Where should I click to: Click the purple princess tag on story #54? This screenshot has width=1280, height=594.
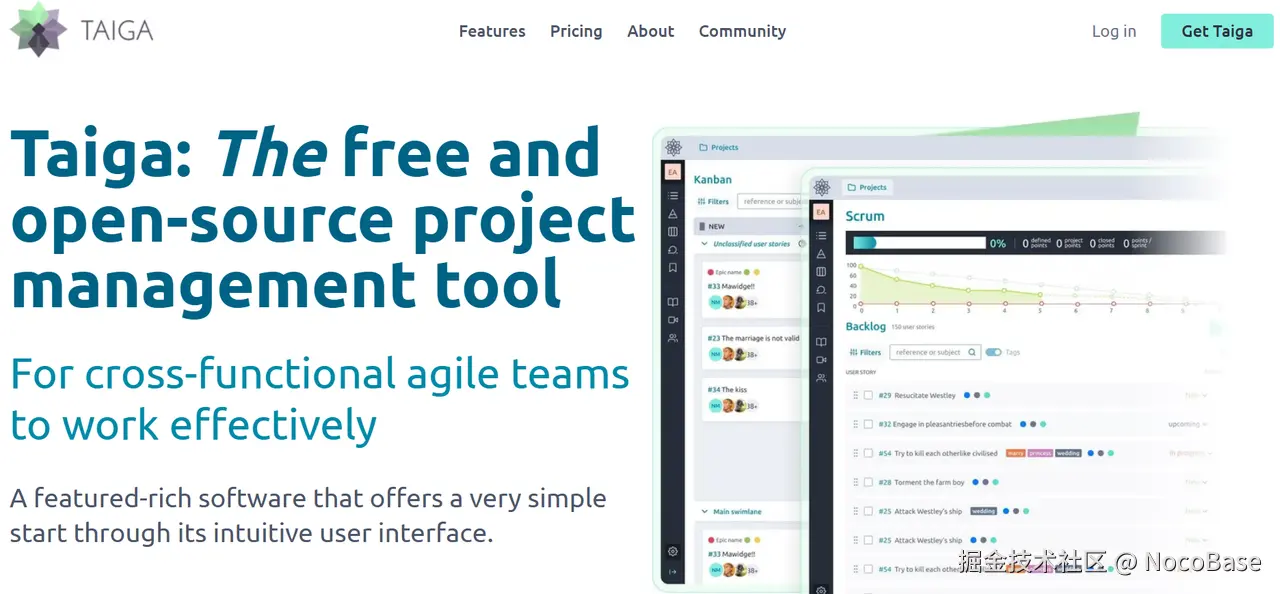point(1040,453)
